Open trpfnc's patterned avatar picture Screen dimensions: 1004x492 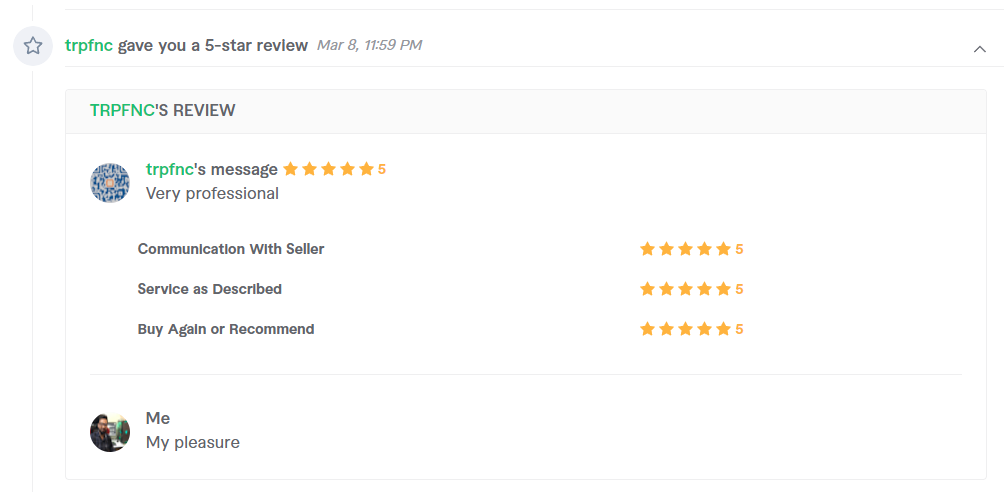(x=109, y=183)
